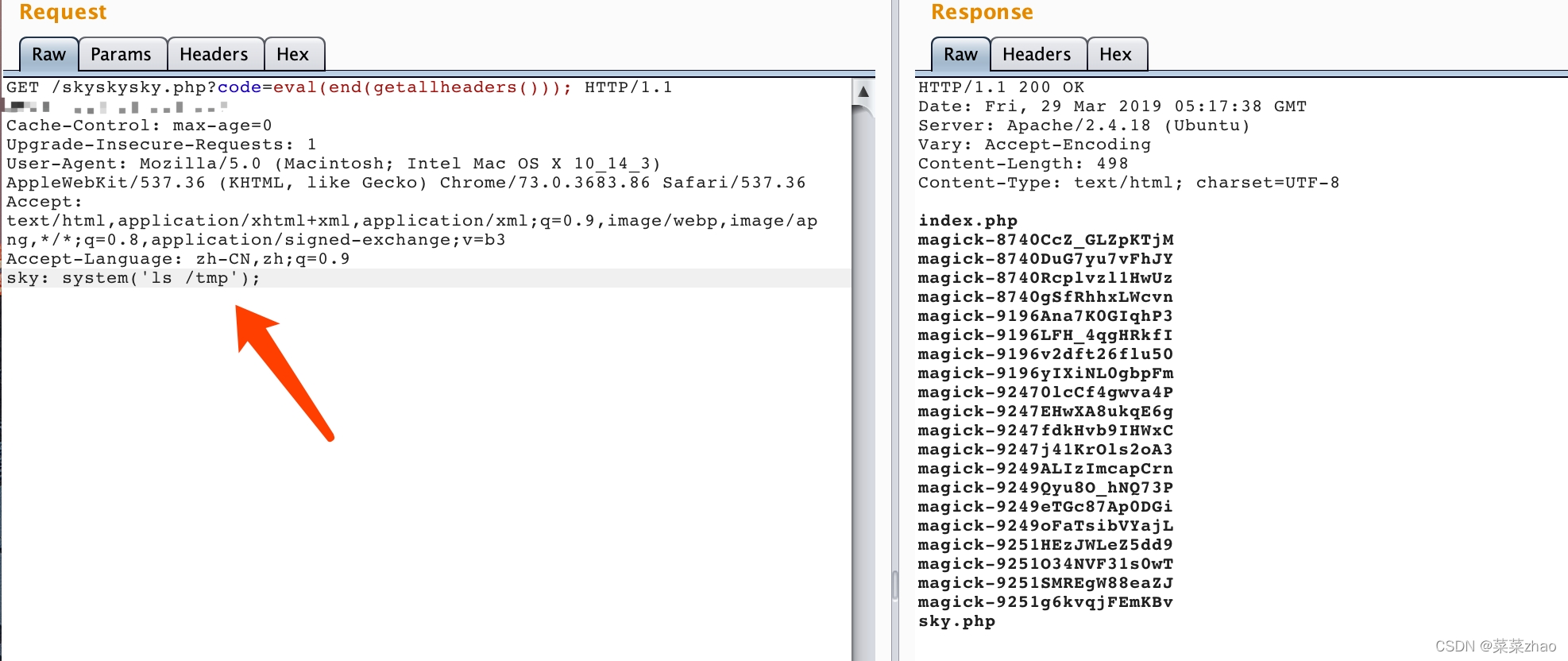The height and width of the screenshot is (661, 1568).
Task: Click the Date: Fri, 29 Mar 2019 line
Action: (1113, 106)
